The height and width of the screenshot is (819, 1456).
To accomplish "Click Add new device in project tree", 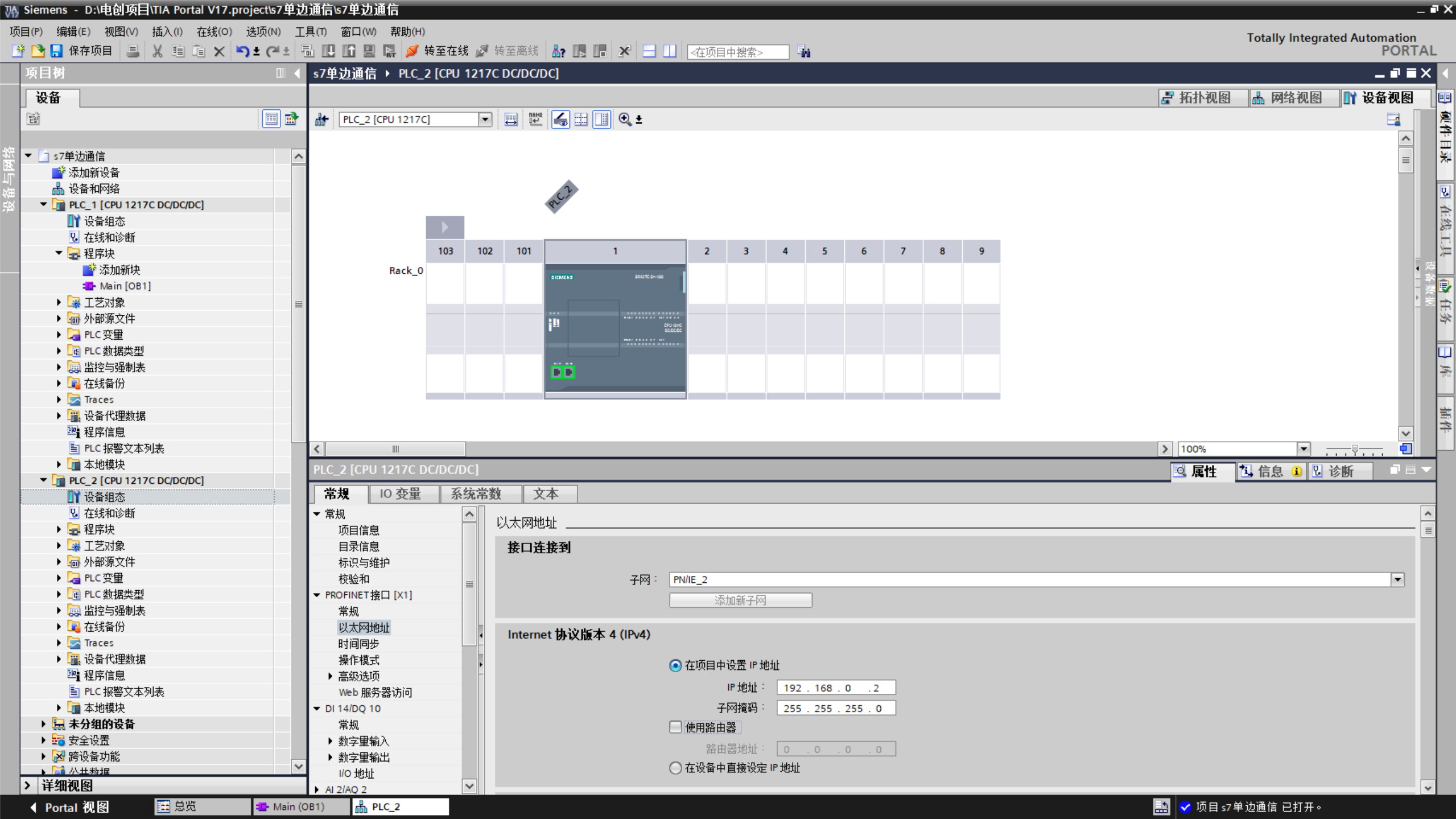I will click(x=94, y=172).
